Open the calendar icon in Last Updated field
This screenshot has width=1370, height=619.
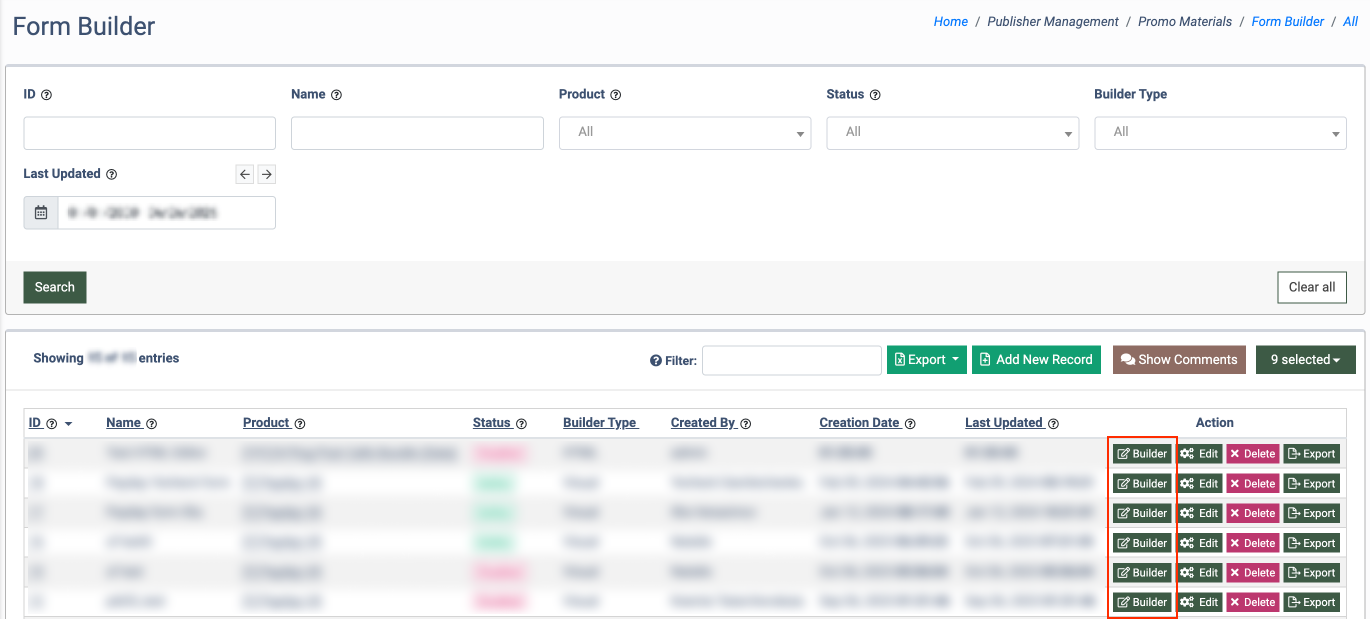41,213
